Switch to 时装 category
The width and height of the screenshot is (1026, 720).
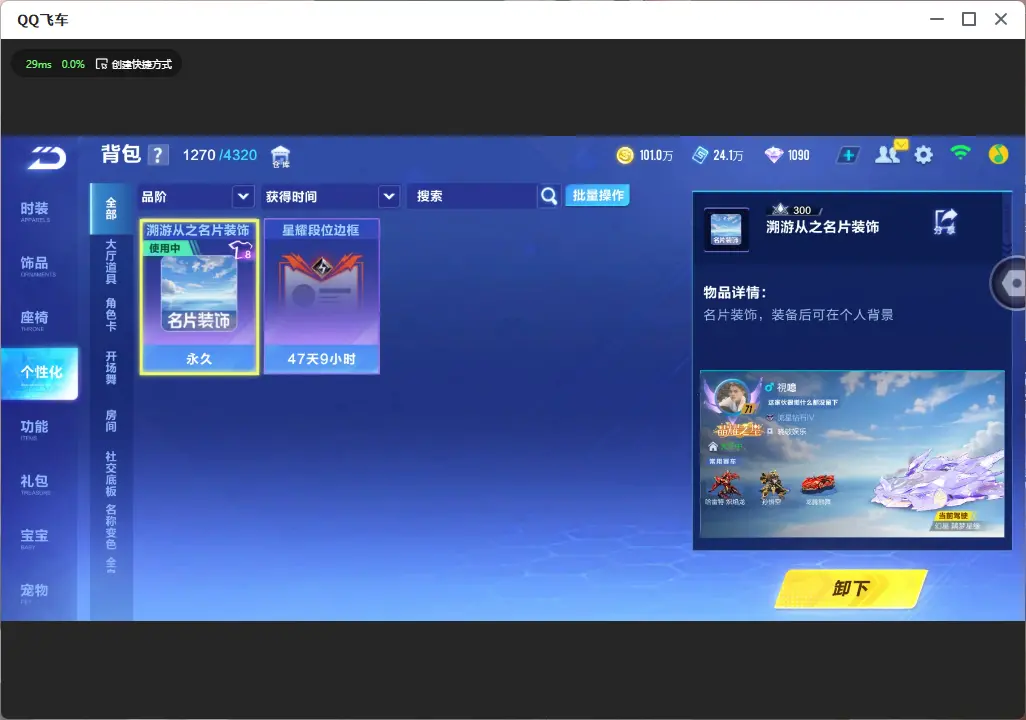pos(35,211)
